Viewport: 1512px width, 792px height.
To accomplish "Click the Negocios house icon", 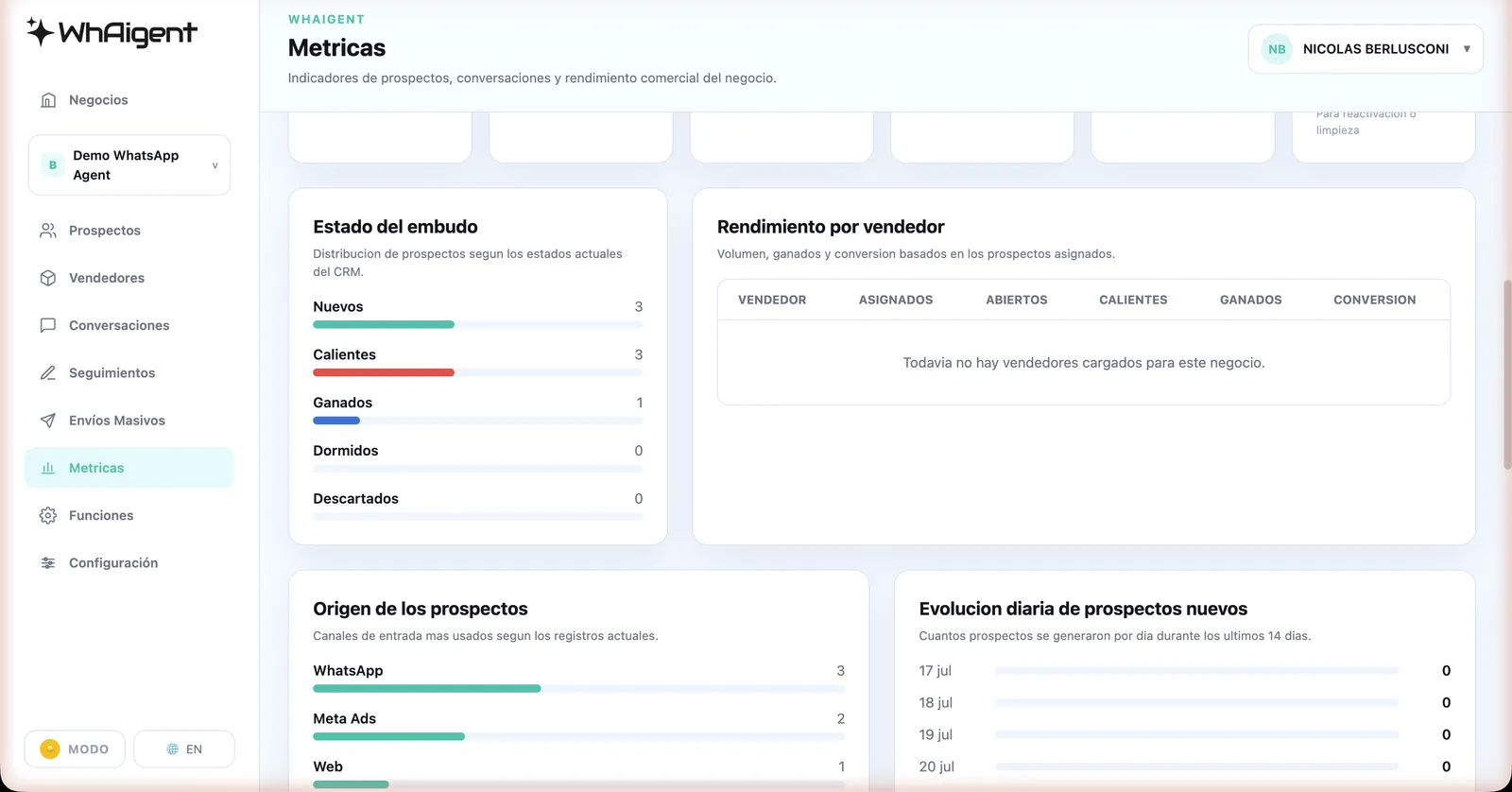I will [x=48, y=100].
